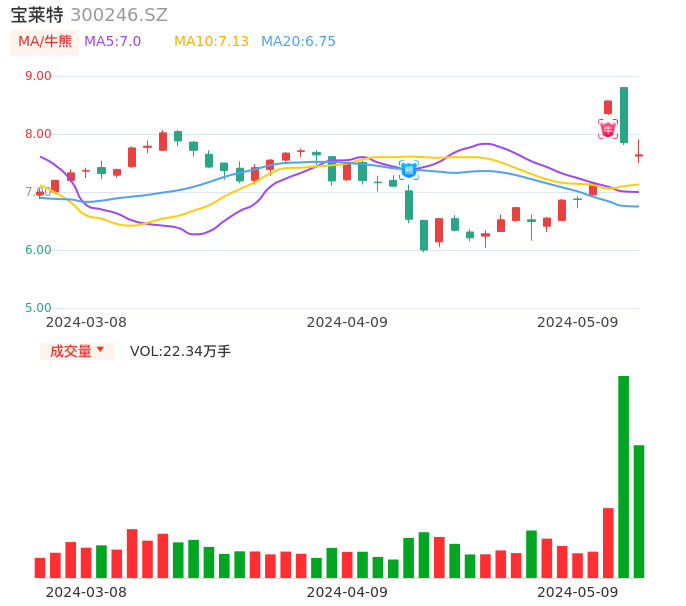
Task: Click the 2024-03-08 date label under volume chart
Action: 86,592
